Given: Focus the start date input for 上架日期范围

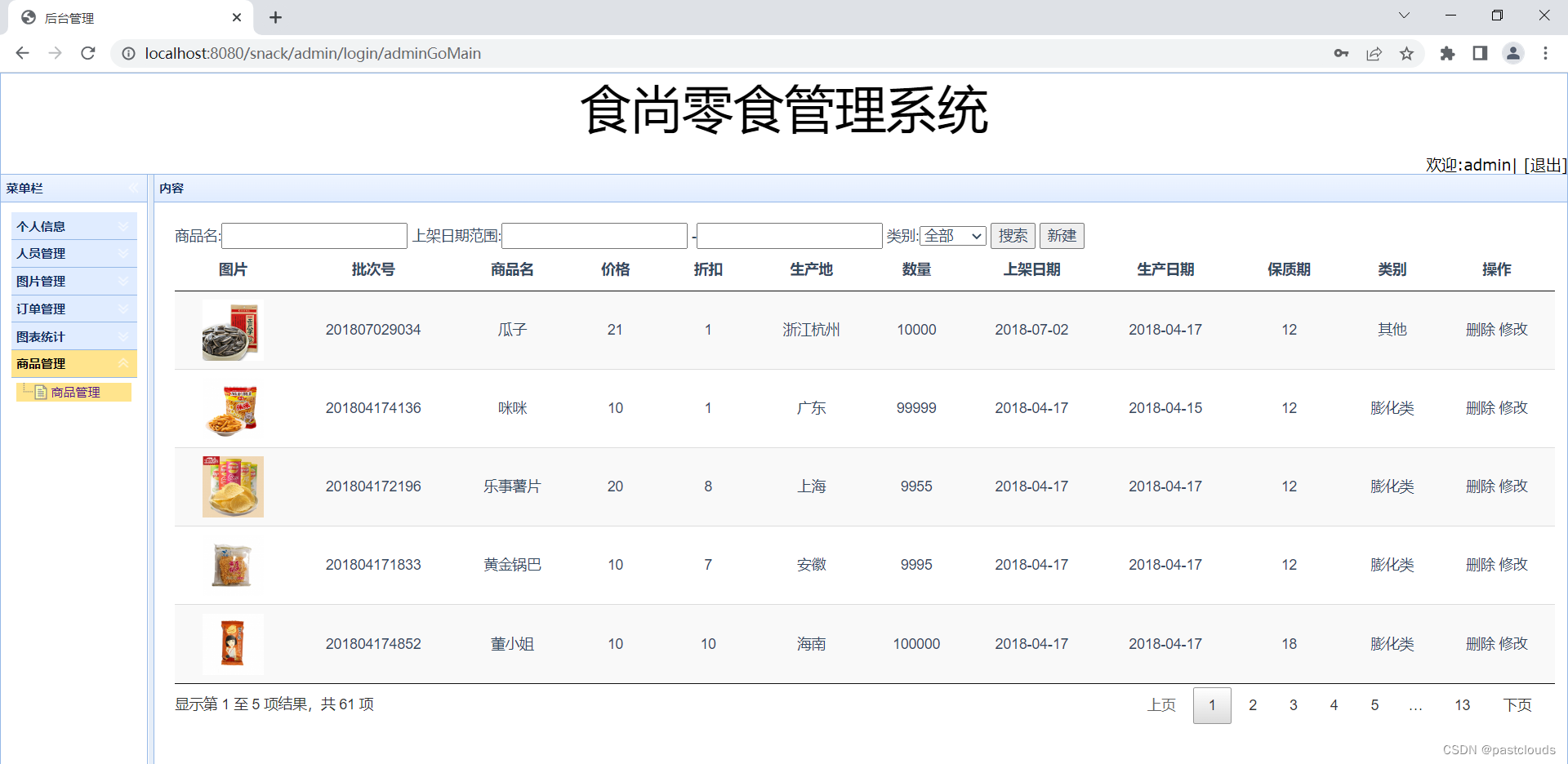Looking at the screenshot, I should tap(595, 236).
